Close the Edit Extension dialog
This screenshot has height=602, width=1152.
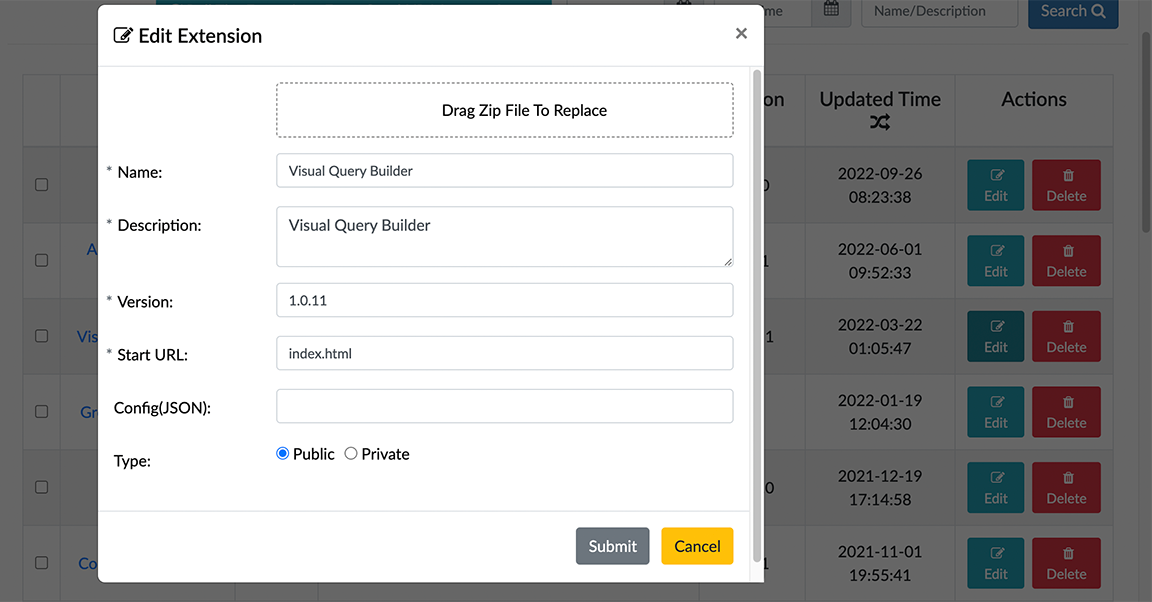pos(741,34)
